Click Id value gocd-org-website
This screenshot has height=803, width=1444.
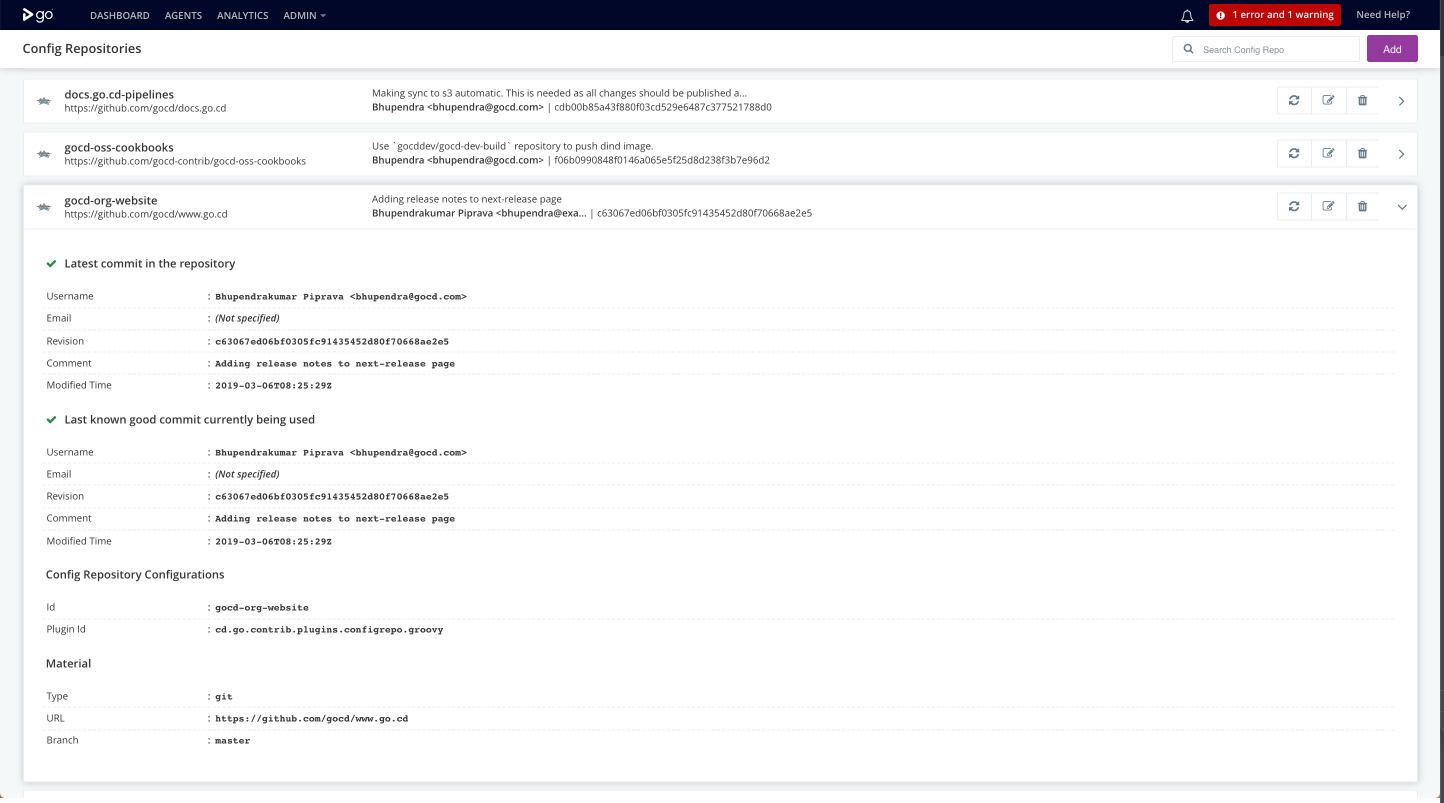click(x=262, y=608)
